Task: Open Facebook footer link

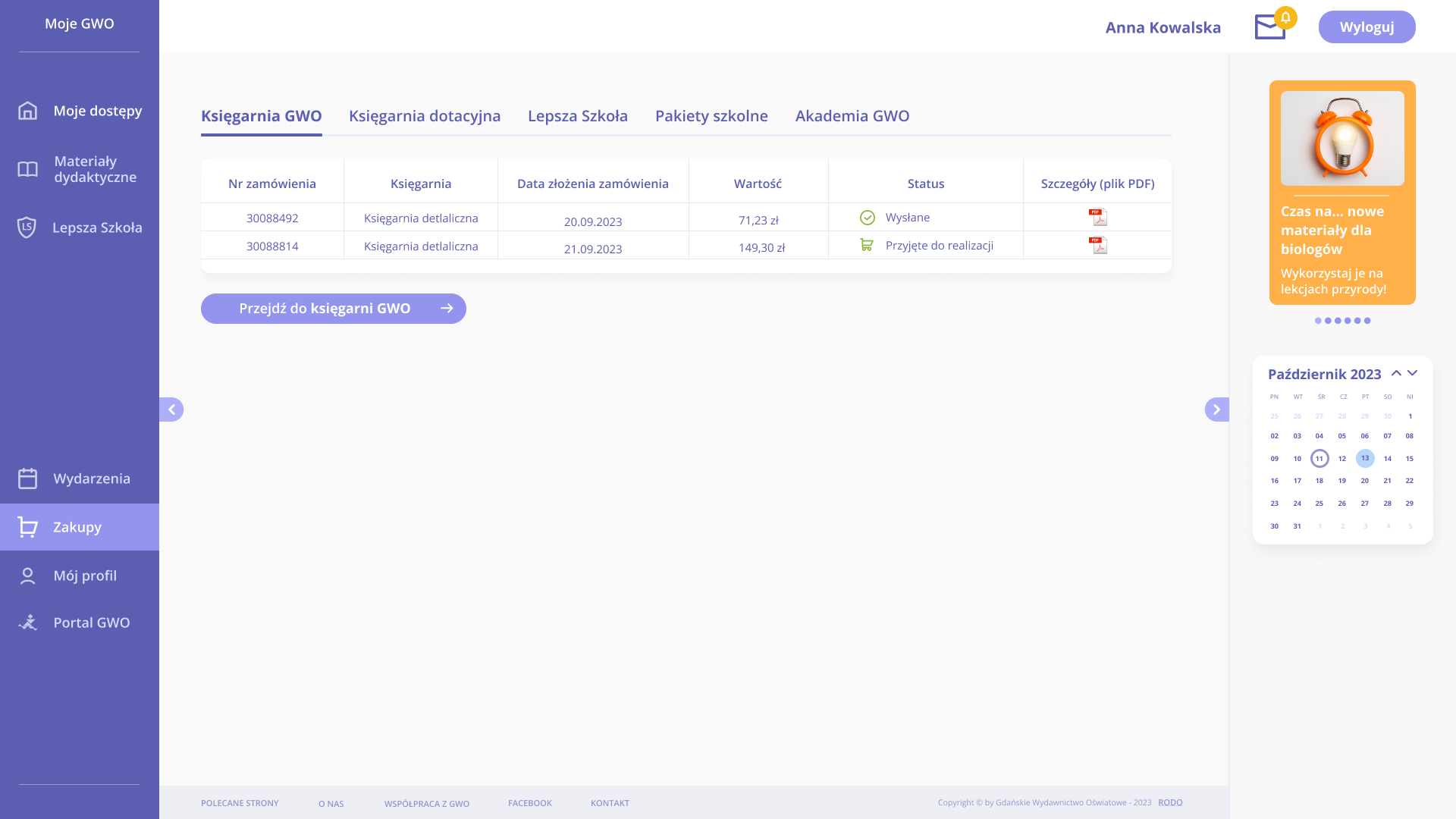Action: click(x=530, y=803)
